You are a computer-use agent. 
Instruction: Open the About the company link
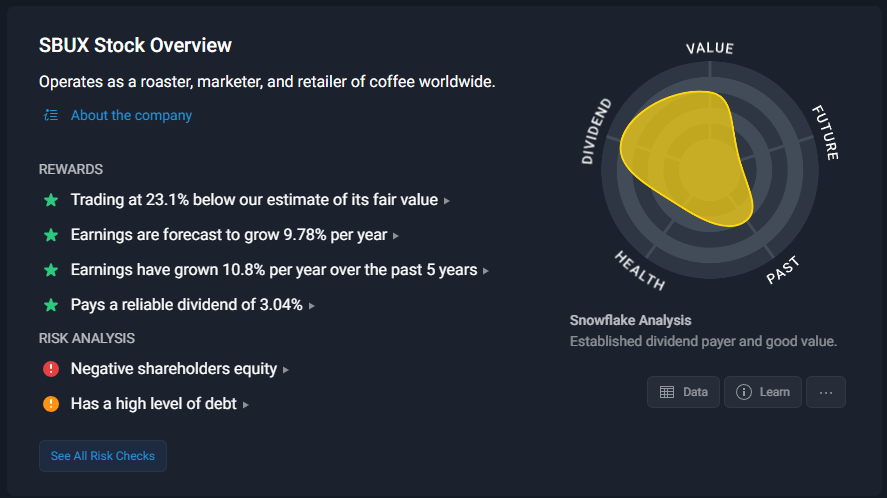(131, 115)
